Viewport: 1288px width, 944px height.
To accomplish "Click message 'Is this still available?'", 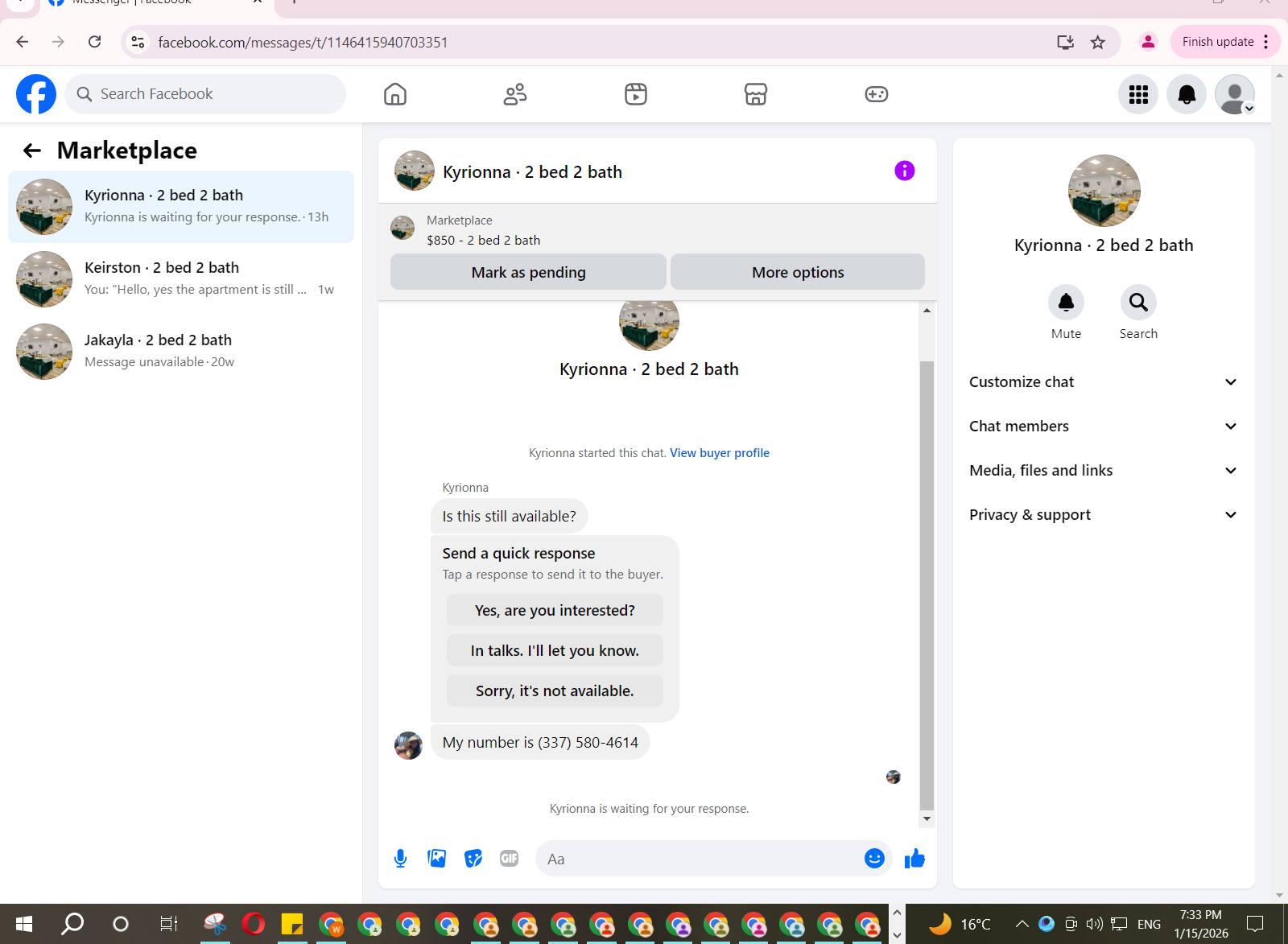I will click(x=509, y=516).
